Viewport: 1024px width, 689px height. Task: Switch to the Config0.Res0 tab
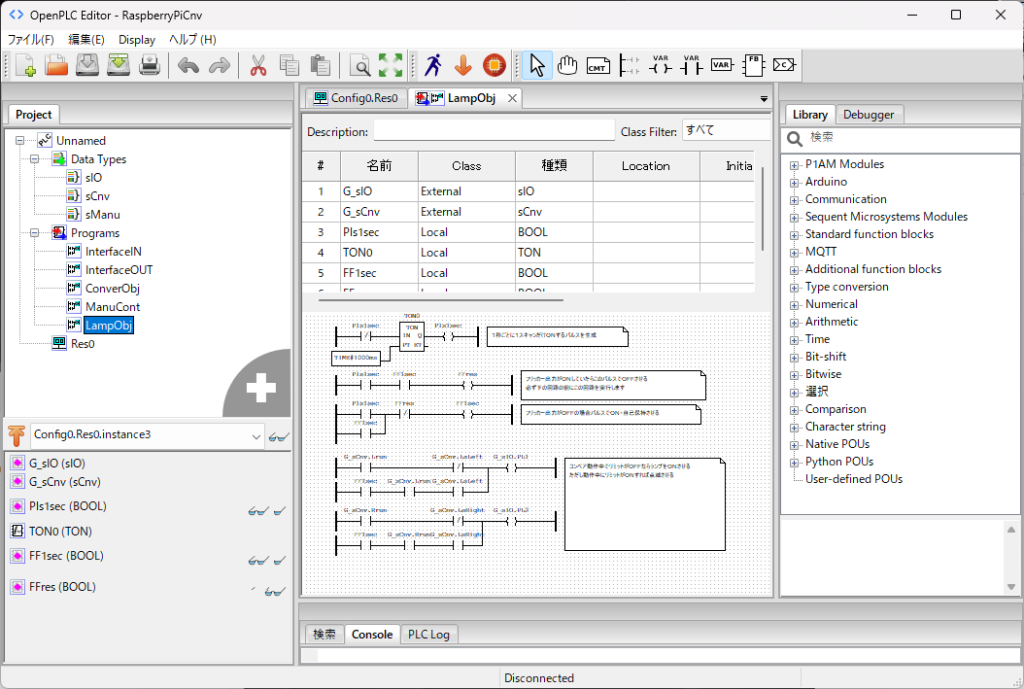click(x=356, y=98)
